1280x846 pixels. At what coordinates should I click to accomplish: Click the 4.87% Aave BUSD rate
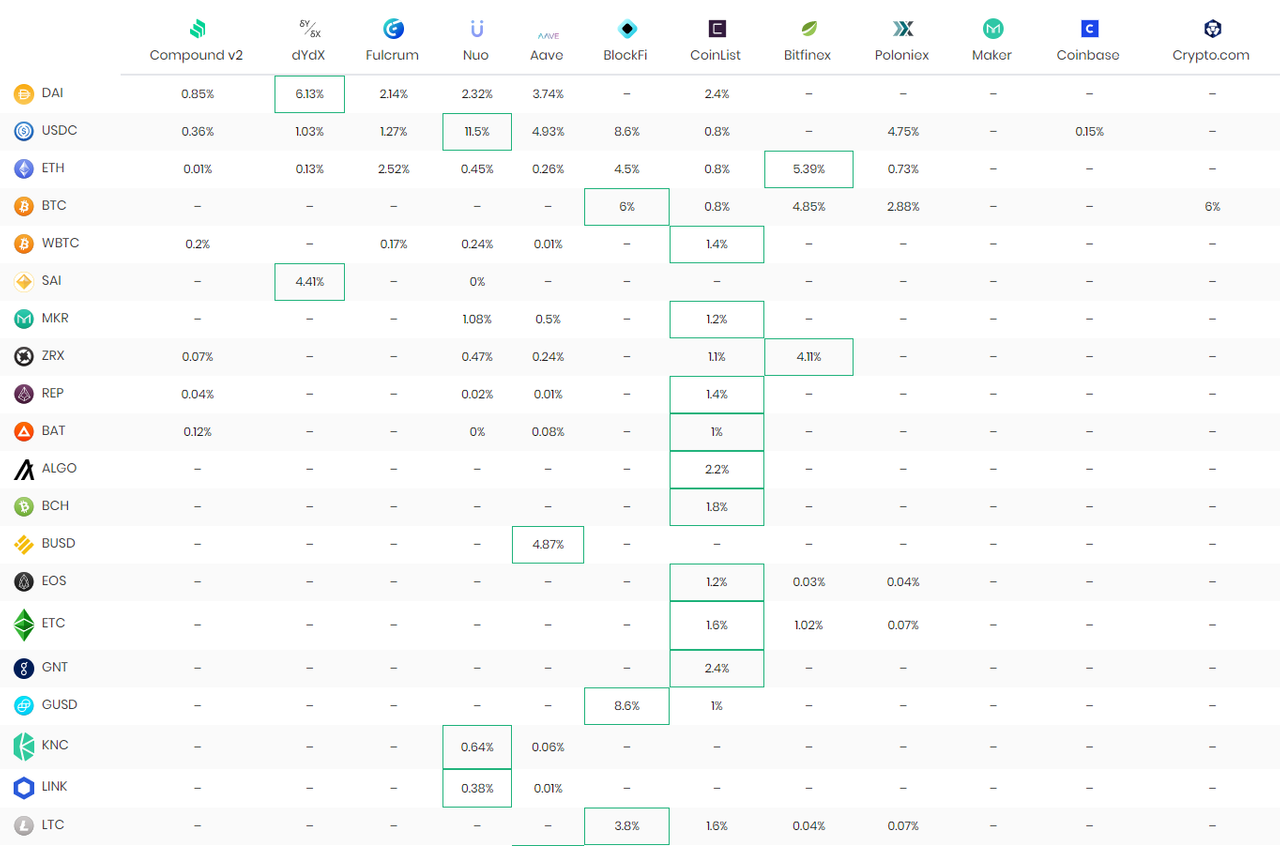pos(548,545)
